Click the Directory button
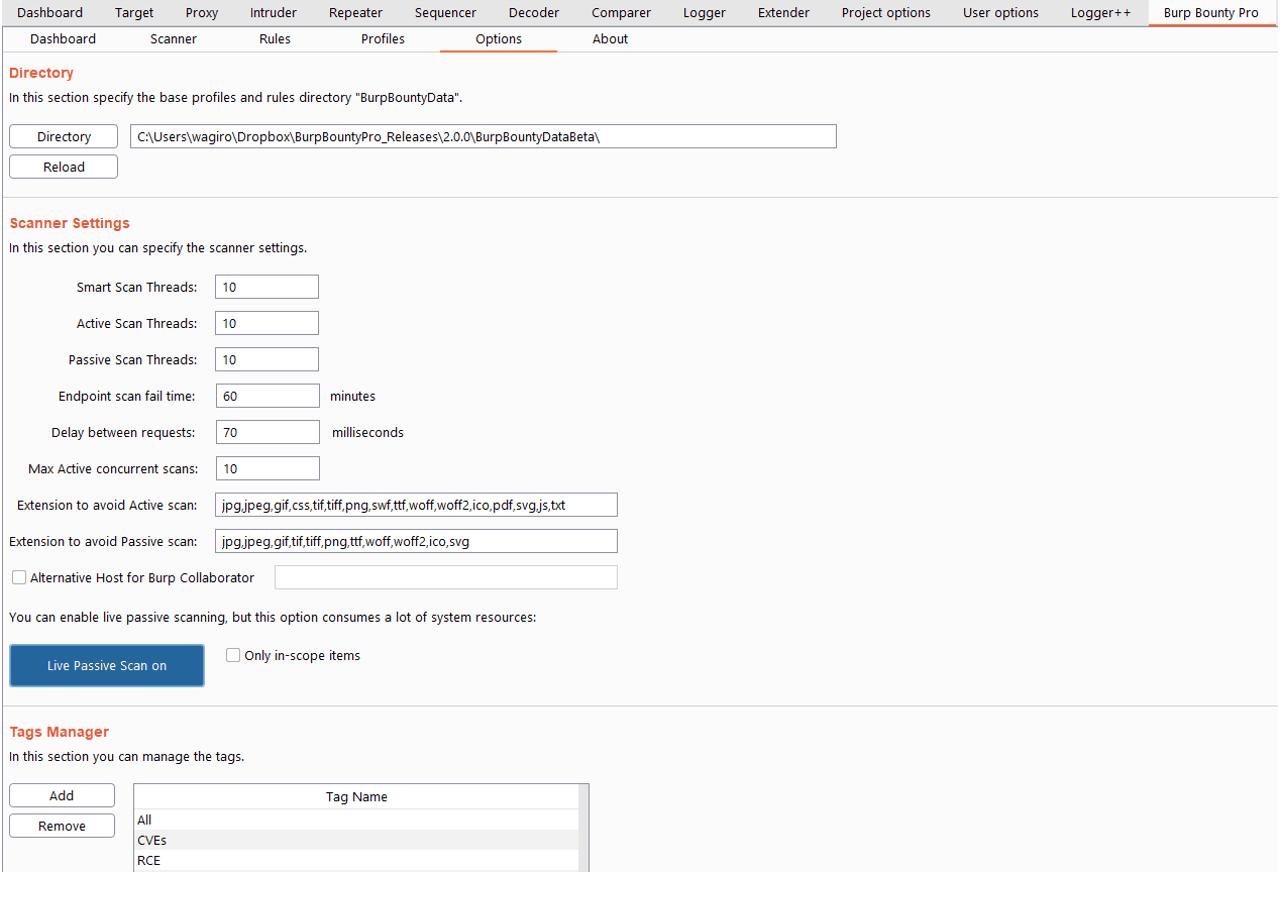 63,136
